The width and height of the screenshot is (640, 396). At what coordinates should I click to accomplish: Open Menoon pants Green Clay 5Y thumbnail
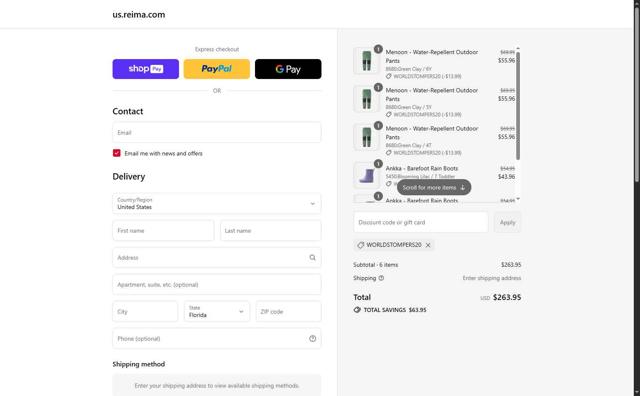point(366,99)
